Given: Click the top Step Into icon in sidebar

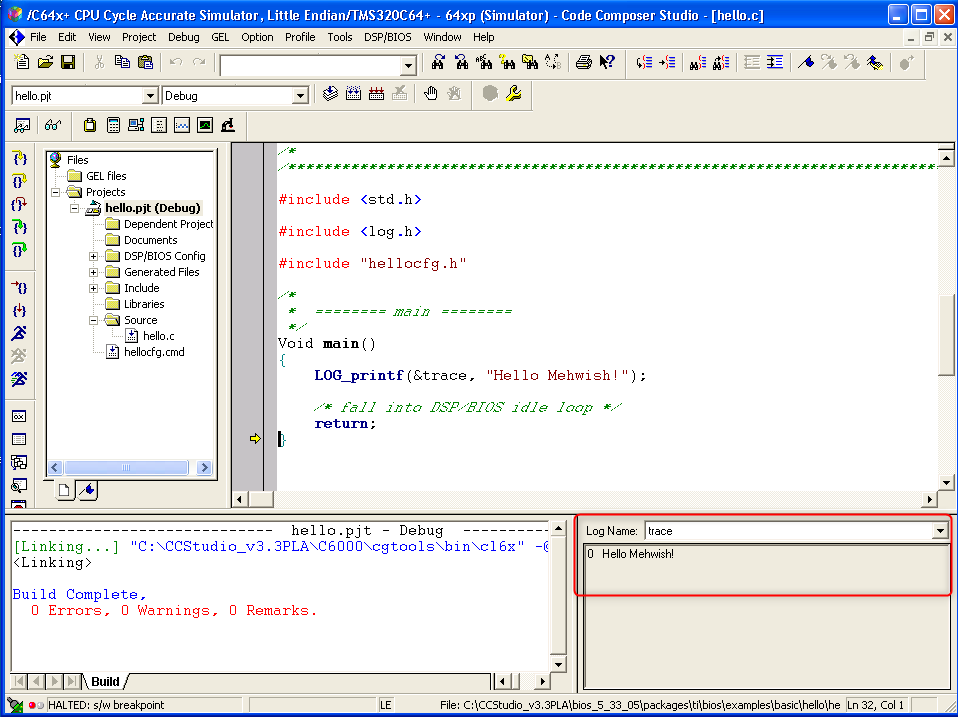Looking at the screenshot, I should click(x=19, y=158).
